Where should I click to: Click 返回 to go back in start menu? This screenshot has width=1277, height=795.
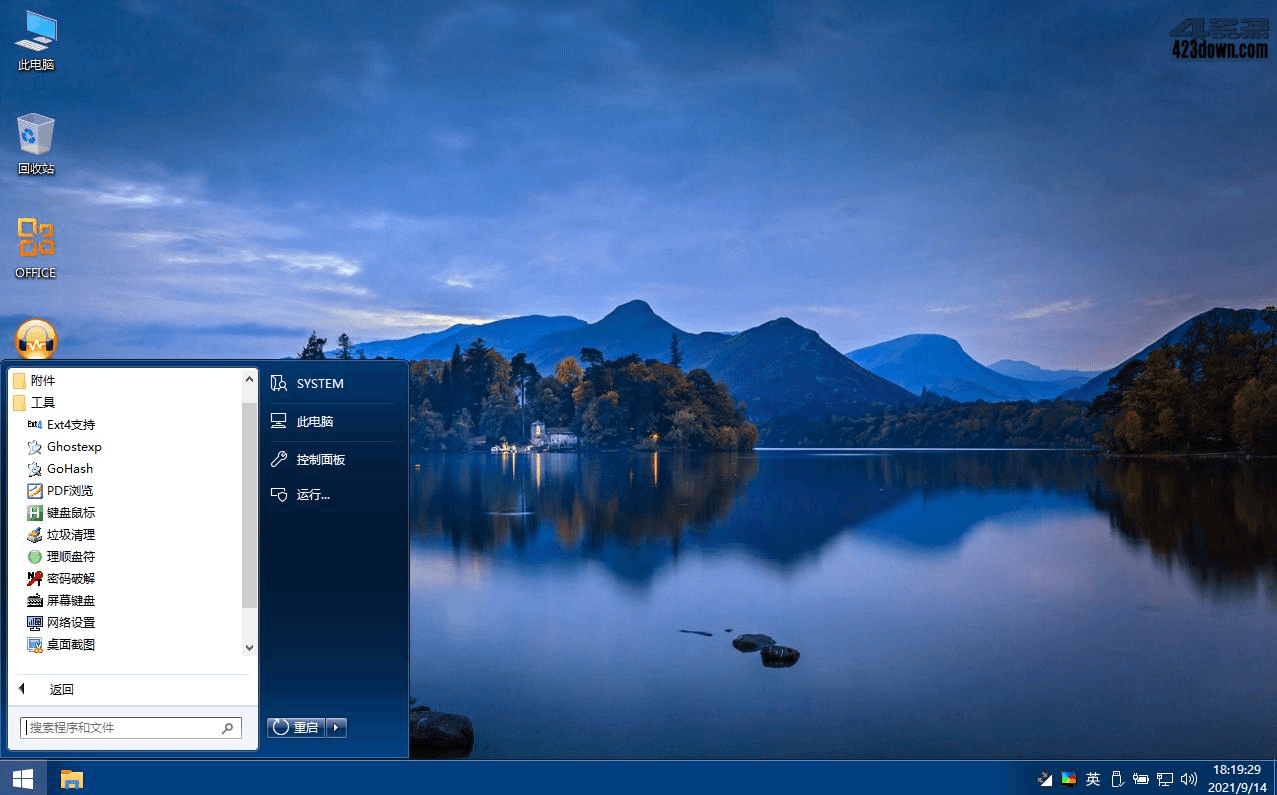(61, 690)
